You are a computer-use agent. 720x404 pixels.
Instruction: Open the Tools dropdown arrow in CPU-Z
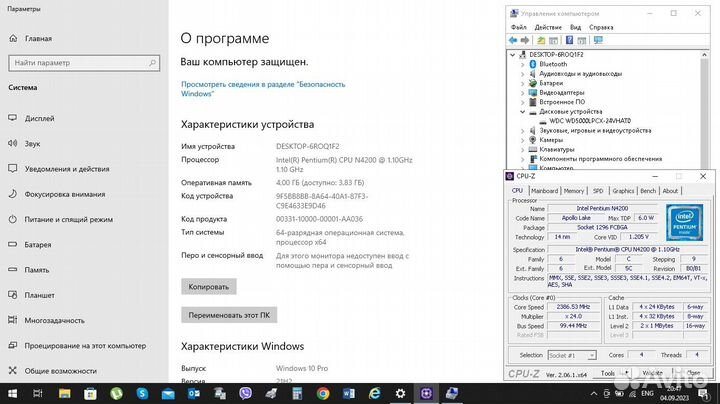pyautogui.click(x=626, y=372)
